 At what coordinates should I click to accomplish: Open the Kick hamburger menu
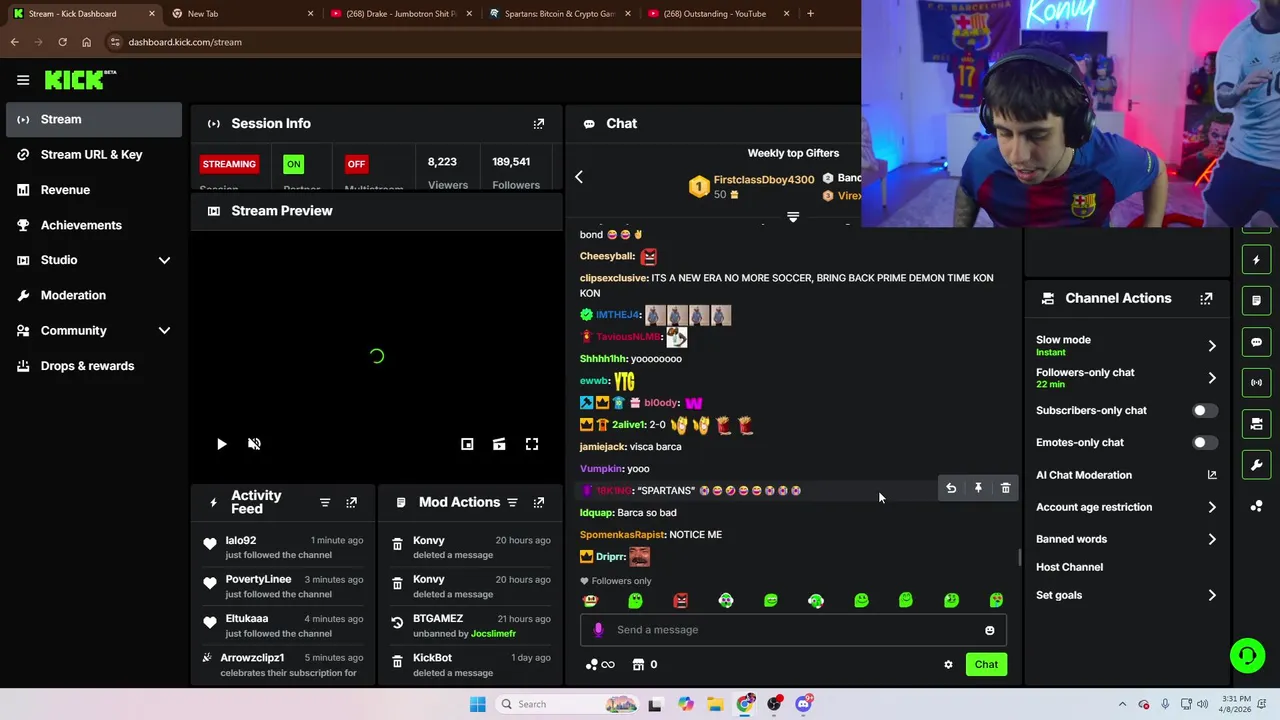coord(23,80)
